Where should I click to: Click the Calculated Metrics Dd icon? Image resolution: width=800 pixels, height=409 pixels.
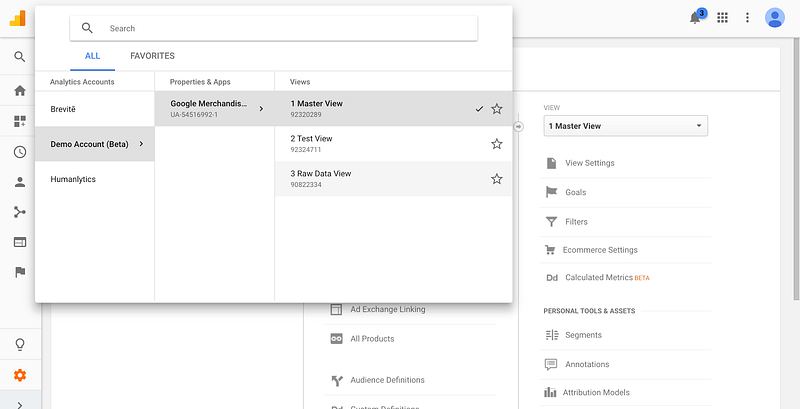[552, 278]
